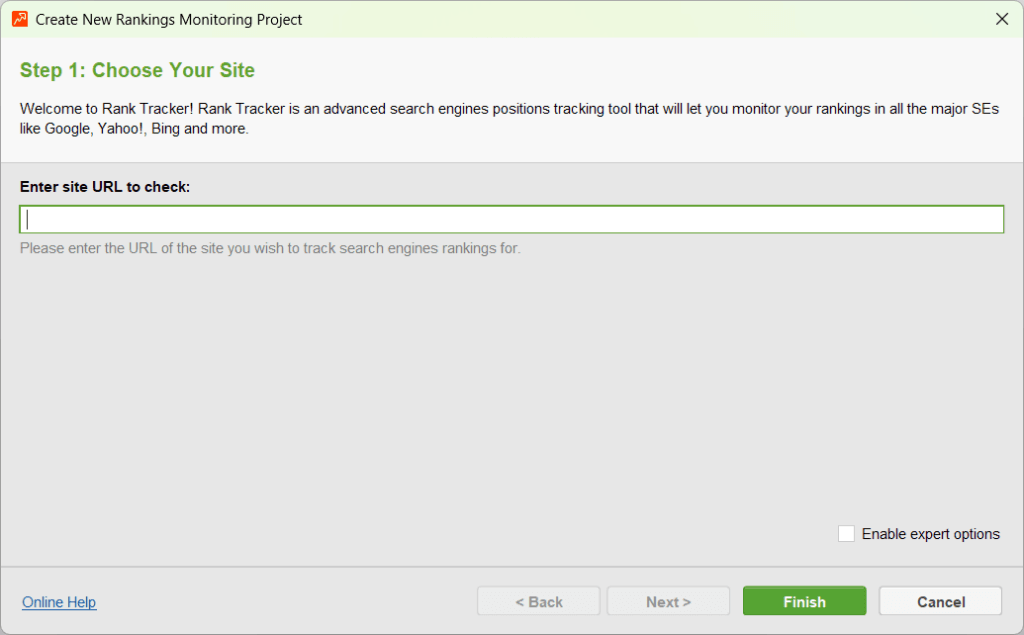Click the "Enter site URL to check:" label
The width and height of the screenshot is (1024, 635).
coord(105,187)
